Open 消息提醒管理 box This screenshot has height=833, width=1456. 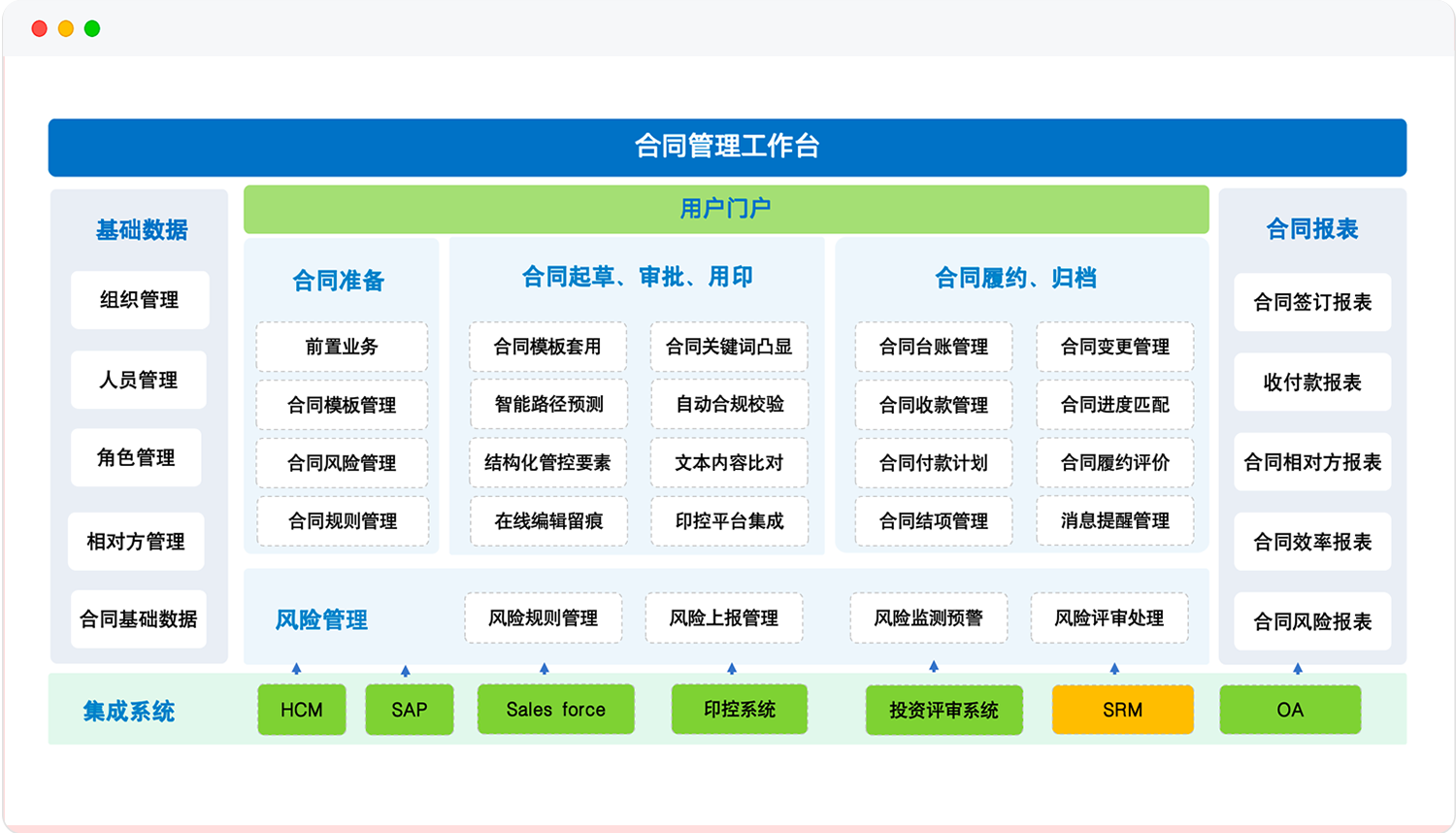pyautogui.click(x=1115, y=520)
